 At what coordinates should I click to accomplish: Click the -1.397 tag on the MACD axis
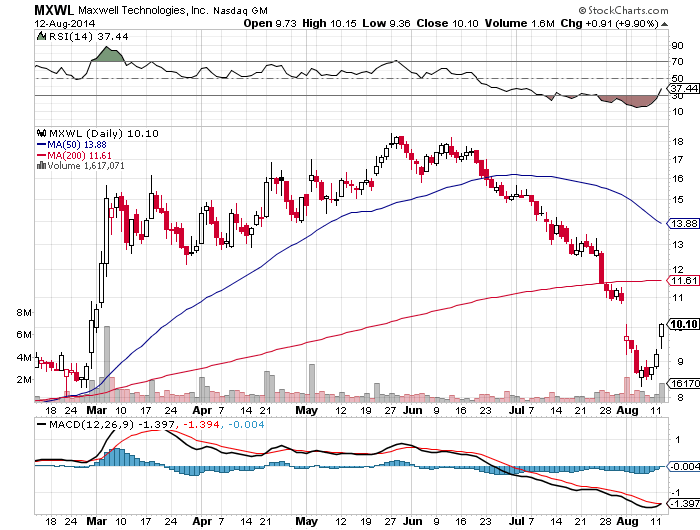[x=683, y=504]
